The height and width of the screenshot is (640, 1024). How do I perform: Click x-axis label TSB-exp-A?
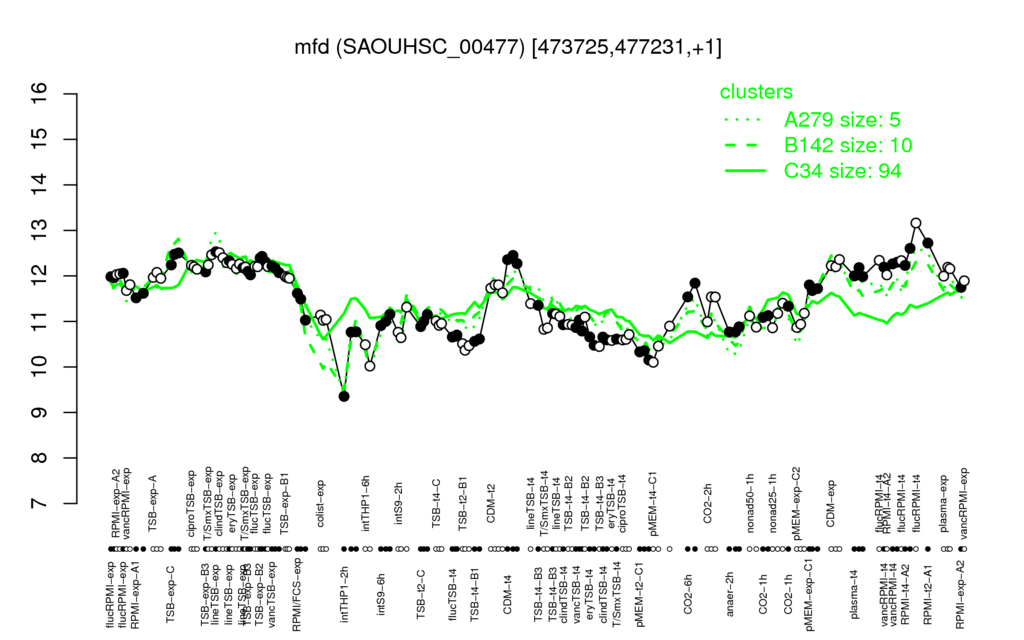pos(154,504)
